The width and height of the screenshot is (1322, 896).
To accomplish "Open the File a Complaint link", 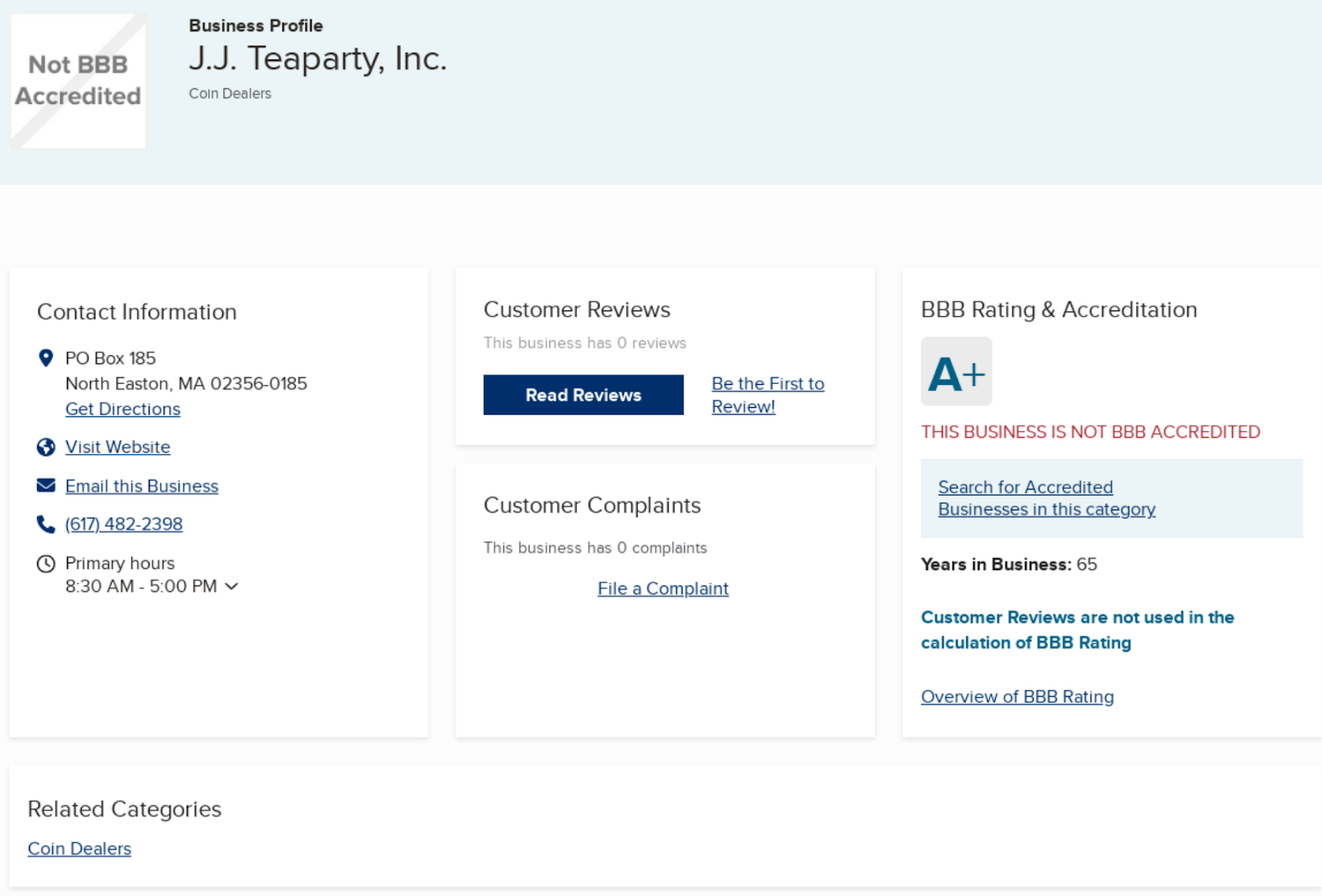I will click(x=663, y=589).
